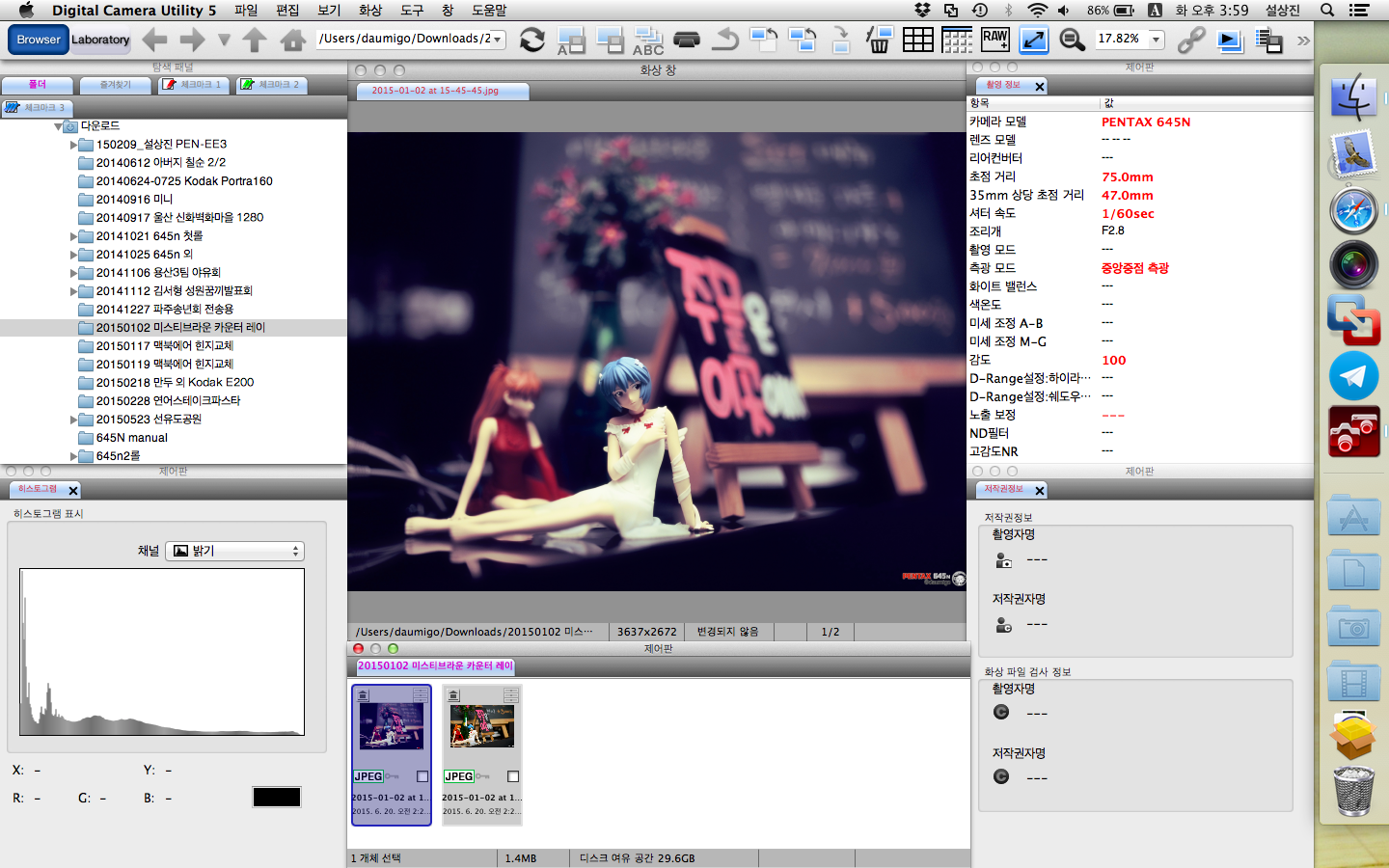Switch to the plain grid thumbnail view icon

[x=918, y=40]
